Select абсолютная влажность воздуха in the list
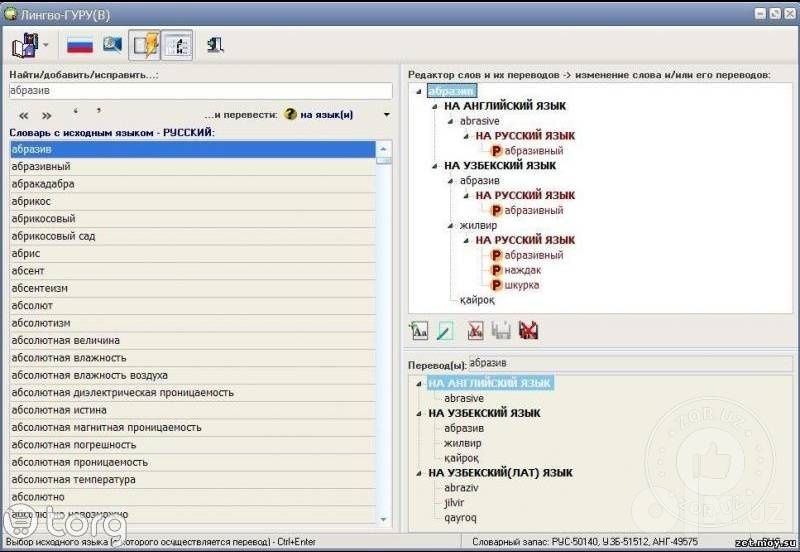The width and height of the screenshot is (800, 552). point(193,375)
